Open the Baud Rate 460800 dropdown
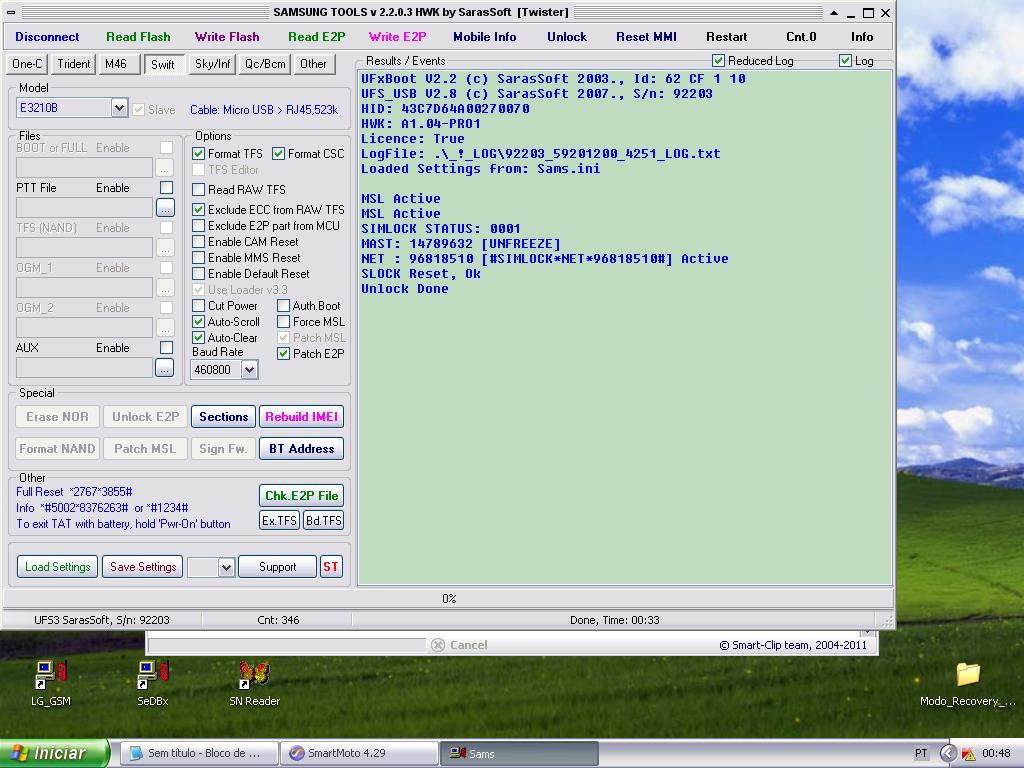The width and height of the screenshot is (1024, 768). click(249, 370)
